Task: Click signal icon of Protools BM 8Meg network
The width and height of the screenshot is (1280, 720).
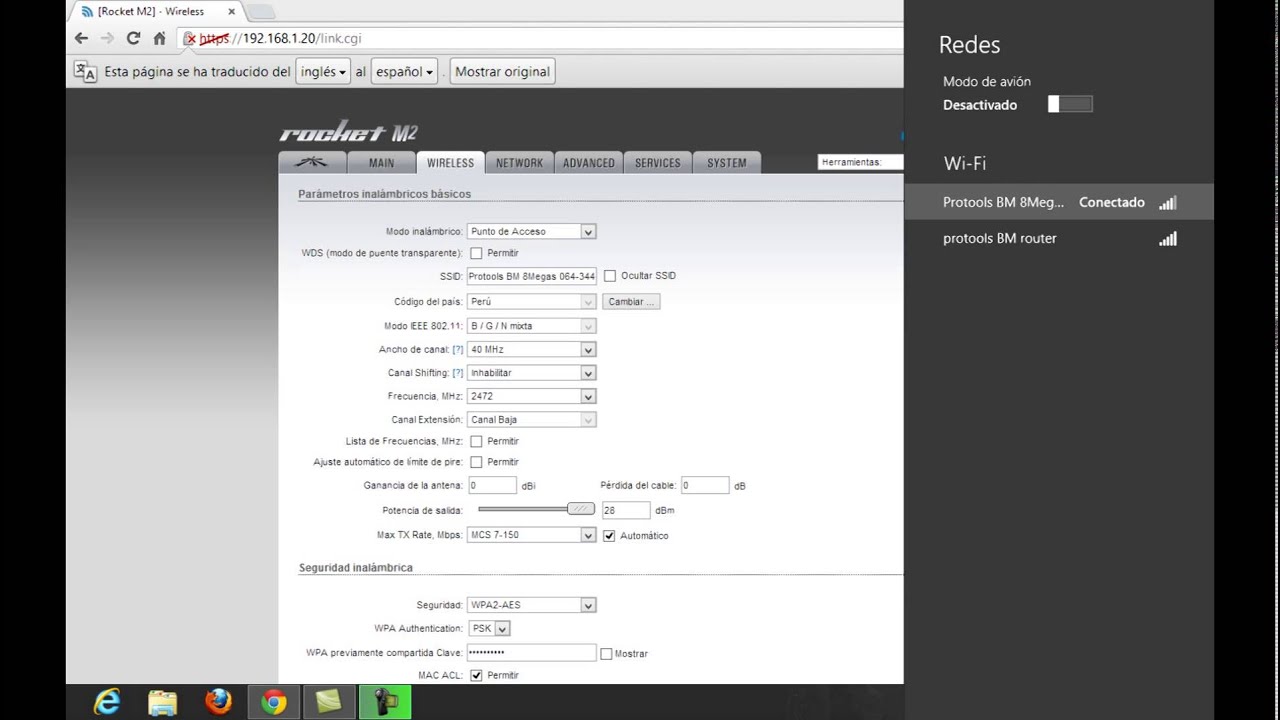Action: pos(1167,202)
